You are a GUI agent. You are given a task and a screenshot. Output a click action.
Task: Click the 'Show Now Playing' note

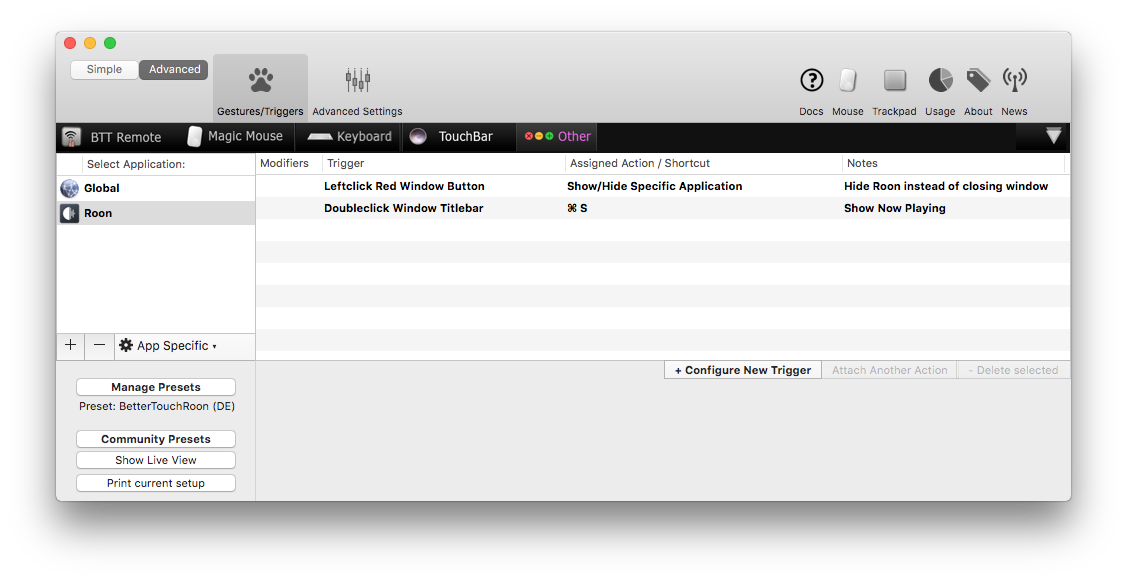coord(895,209)
